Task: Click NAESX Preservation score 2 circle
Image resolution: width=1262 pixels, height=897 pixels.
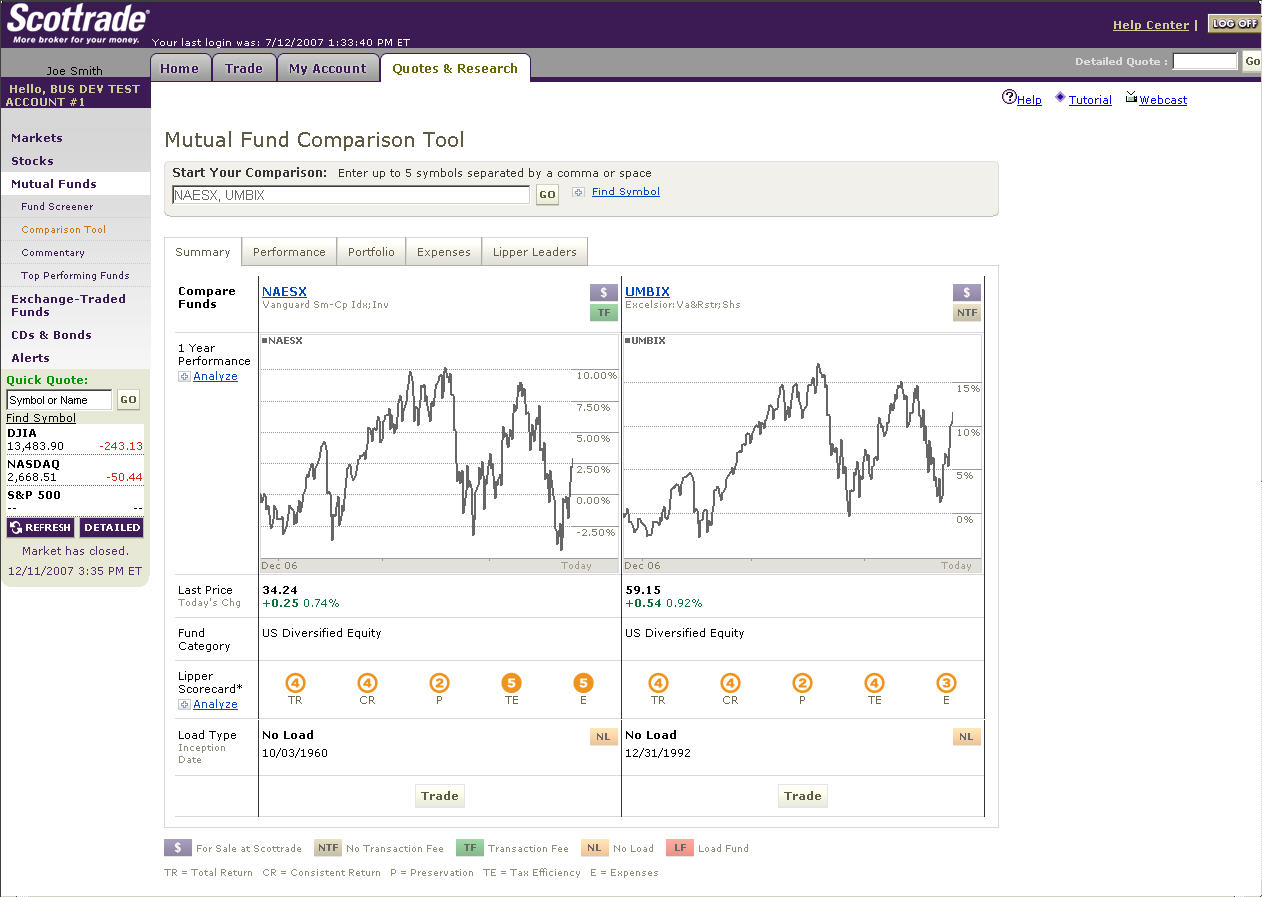Action: pyautogui.click(x=439, y=683)
